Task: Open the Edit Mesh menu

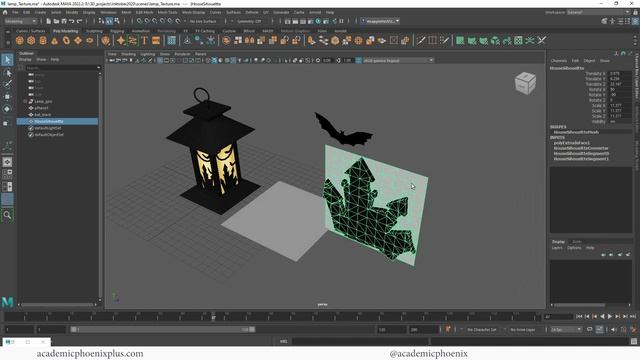Action: point(144,13)
